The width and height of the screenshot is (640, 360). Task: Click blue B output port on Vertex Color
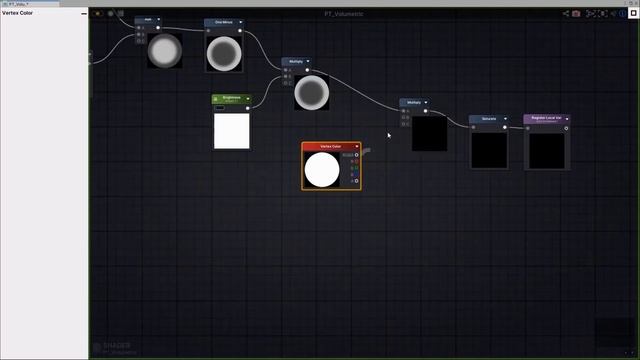(x=356, y=175)
